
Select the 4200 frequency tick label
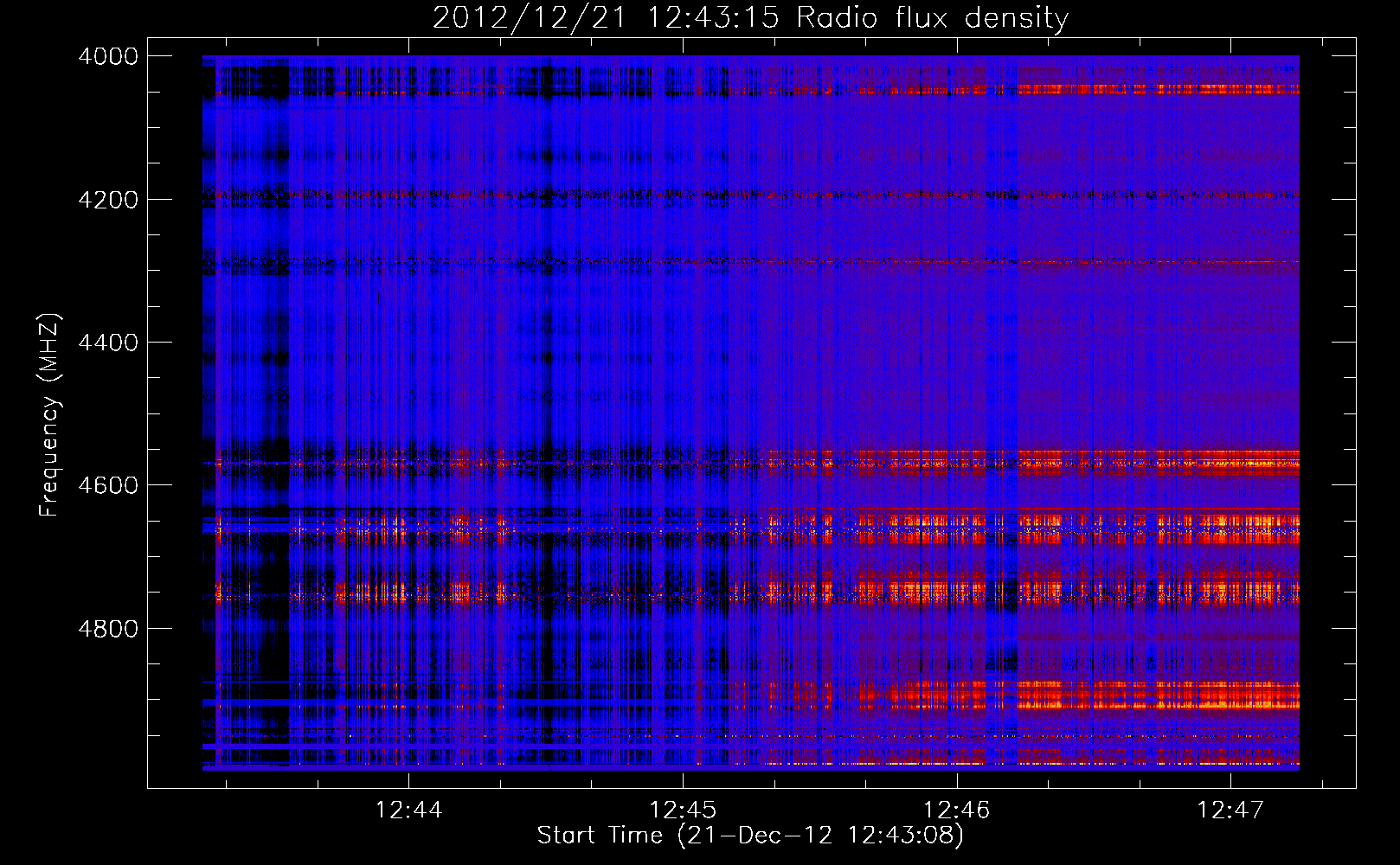[x=108, y=200]
